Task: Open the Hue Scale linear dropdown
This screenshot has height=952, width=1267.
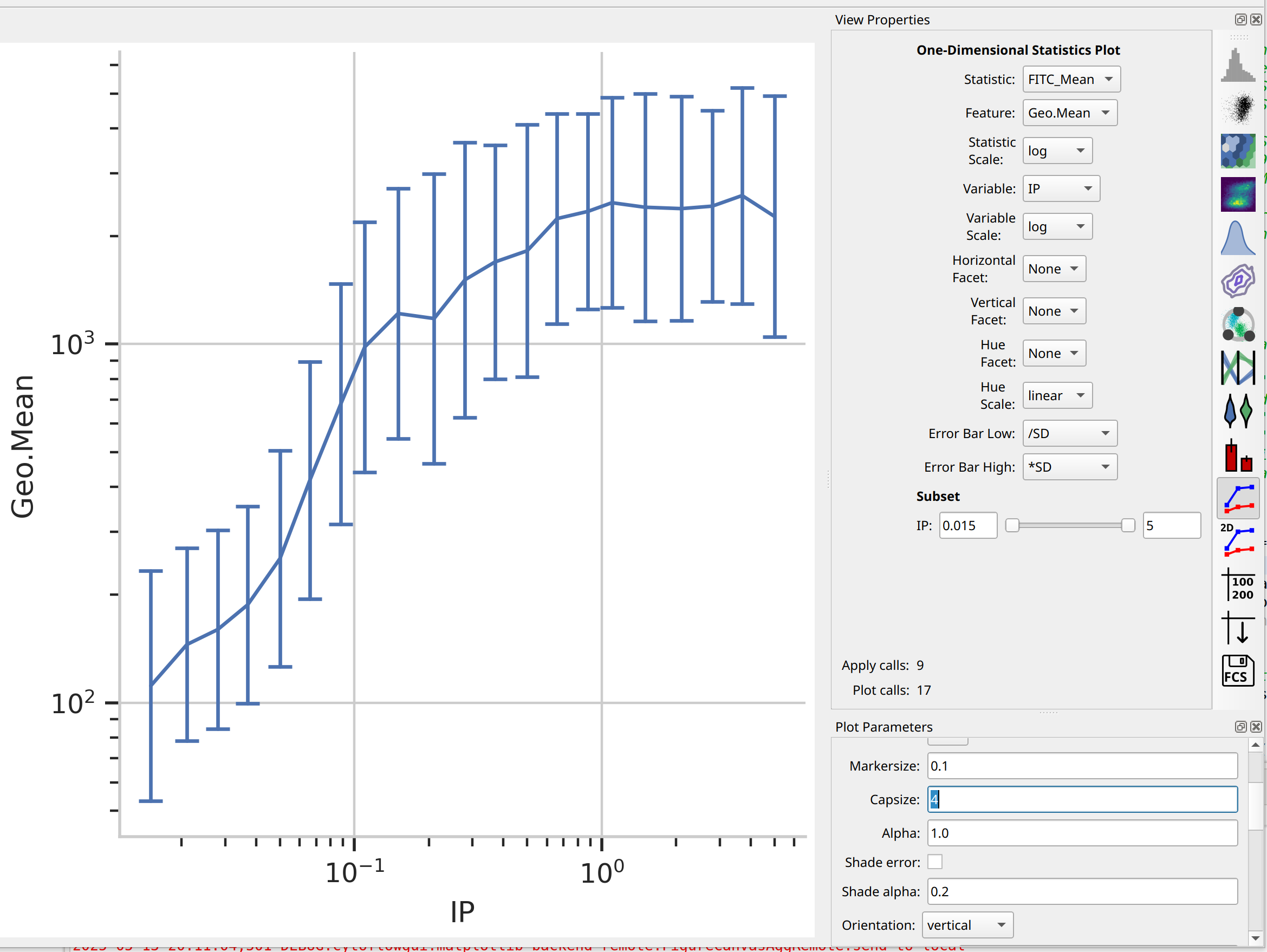Action: click(1057, 395)
